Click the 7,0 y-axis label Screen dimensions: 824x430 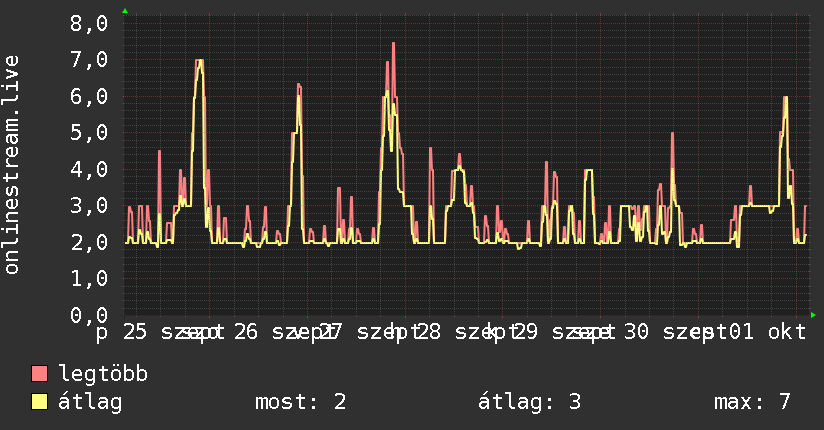(89, 60)
